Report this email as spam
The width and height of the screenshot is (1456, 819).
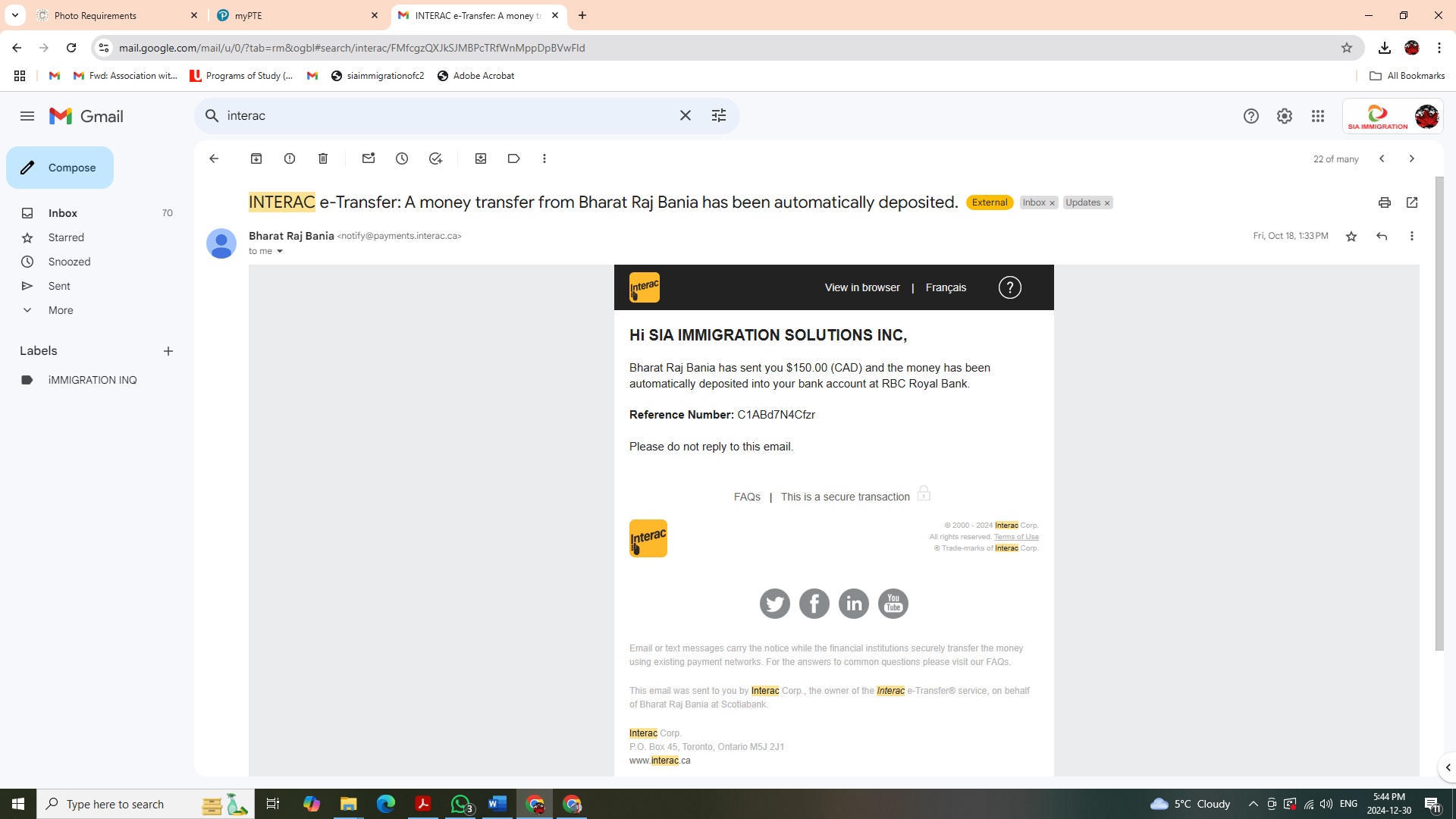pos(290,158)
